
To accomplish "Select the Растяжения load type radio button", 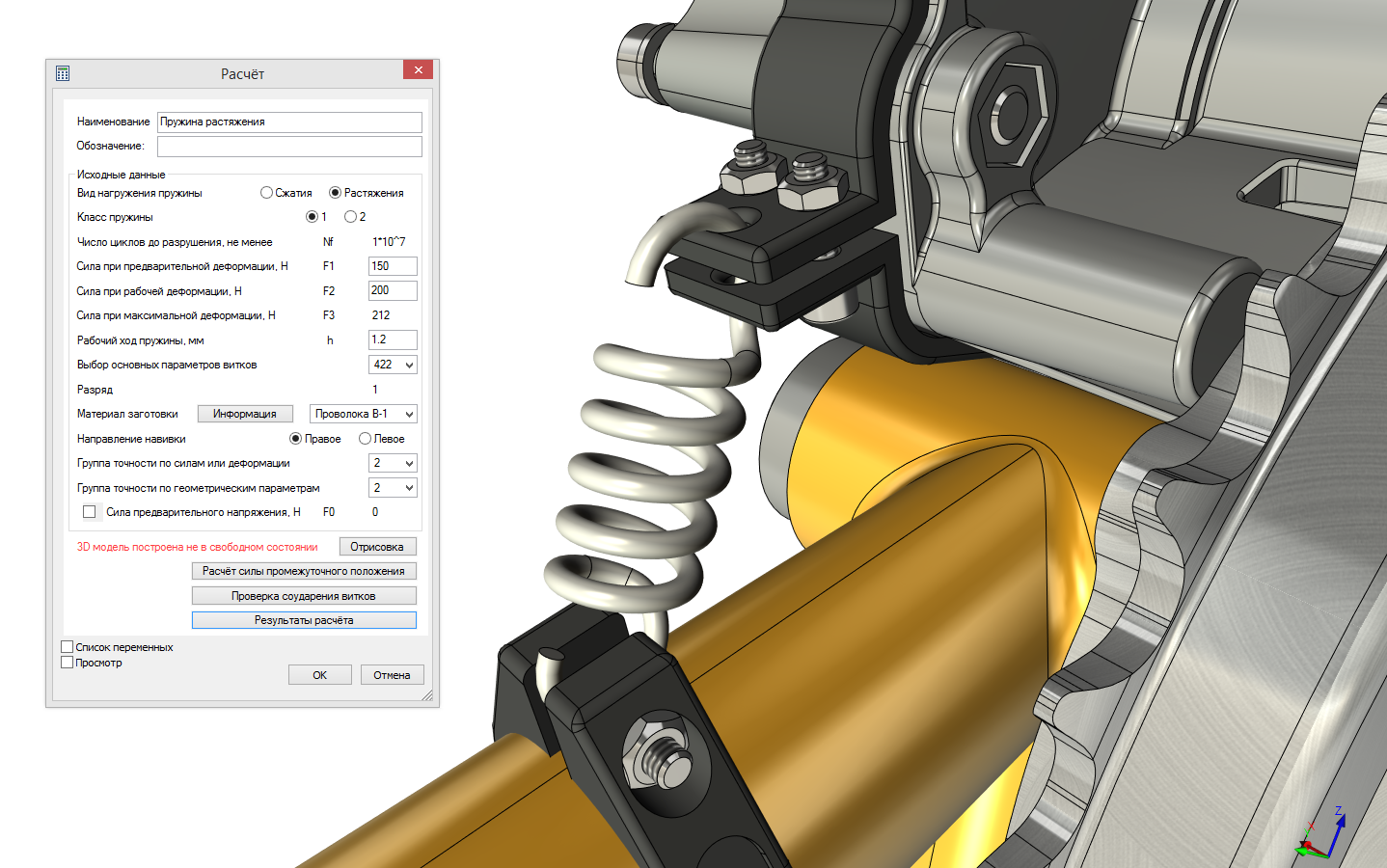I will pyautogui.click(x=335, y=193).
